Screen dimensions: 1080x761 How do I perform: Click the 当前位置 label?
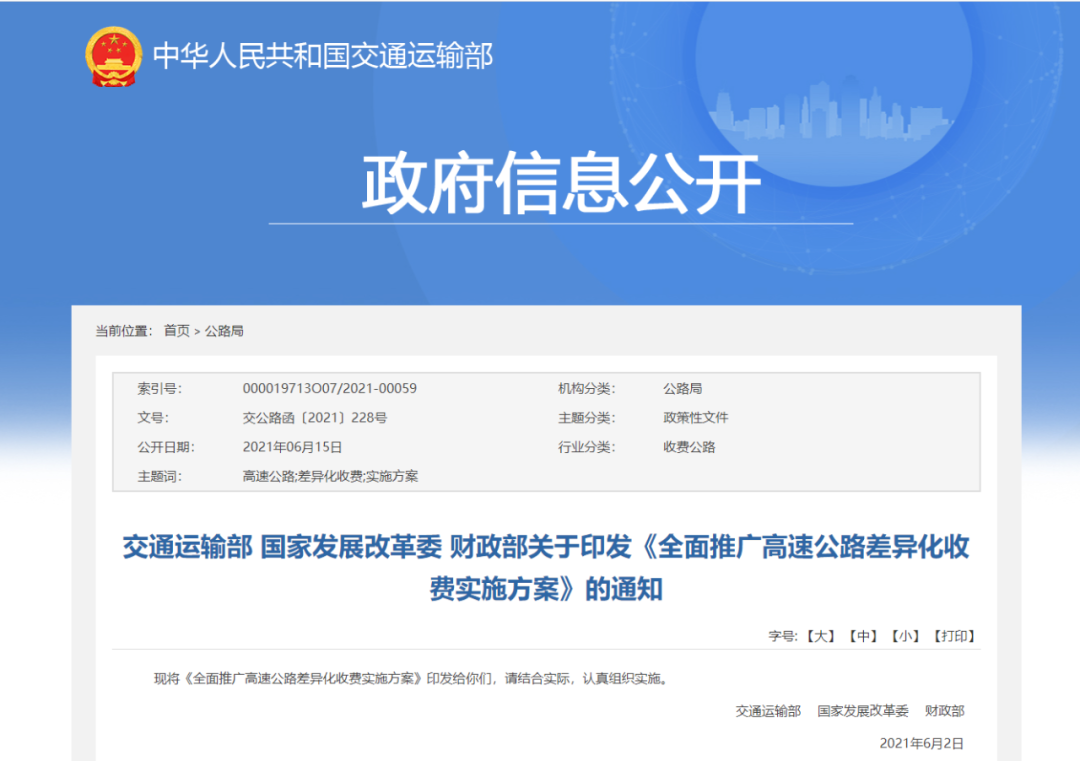123,331
